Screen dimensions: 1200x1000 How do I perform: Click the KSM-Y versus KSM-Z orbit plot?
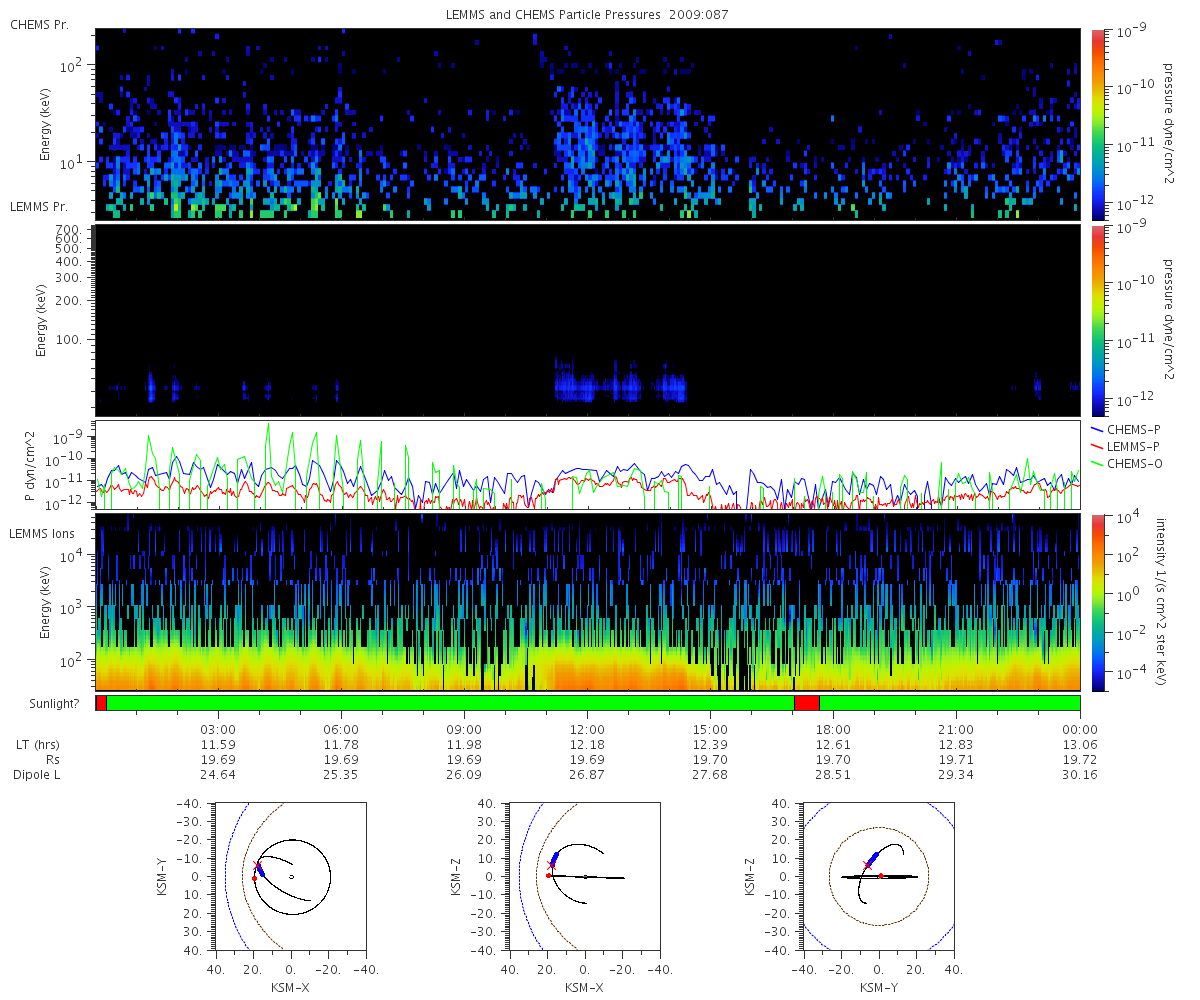pyautogui.click(x=879, y=877)
